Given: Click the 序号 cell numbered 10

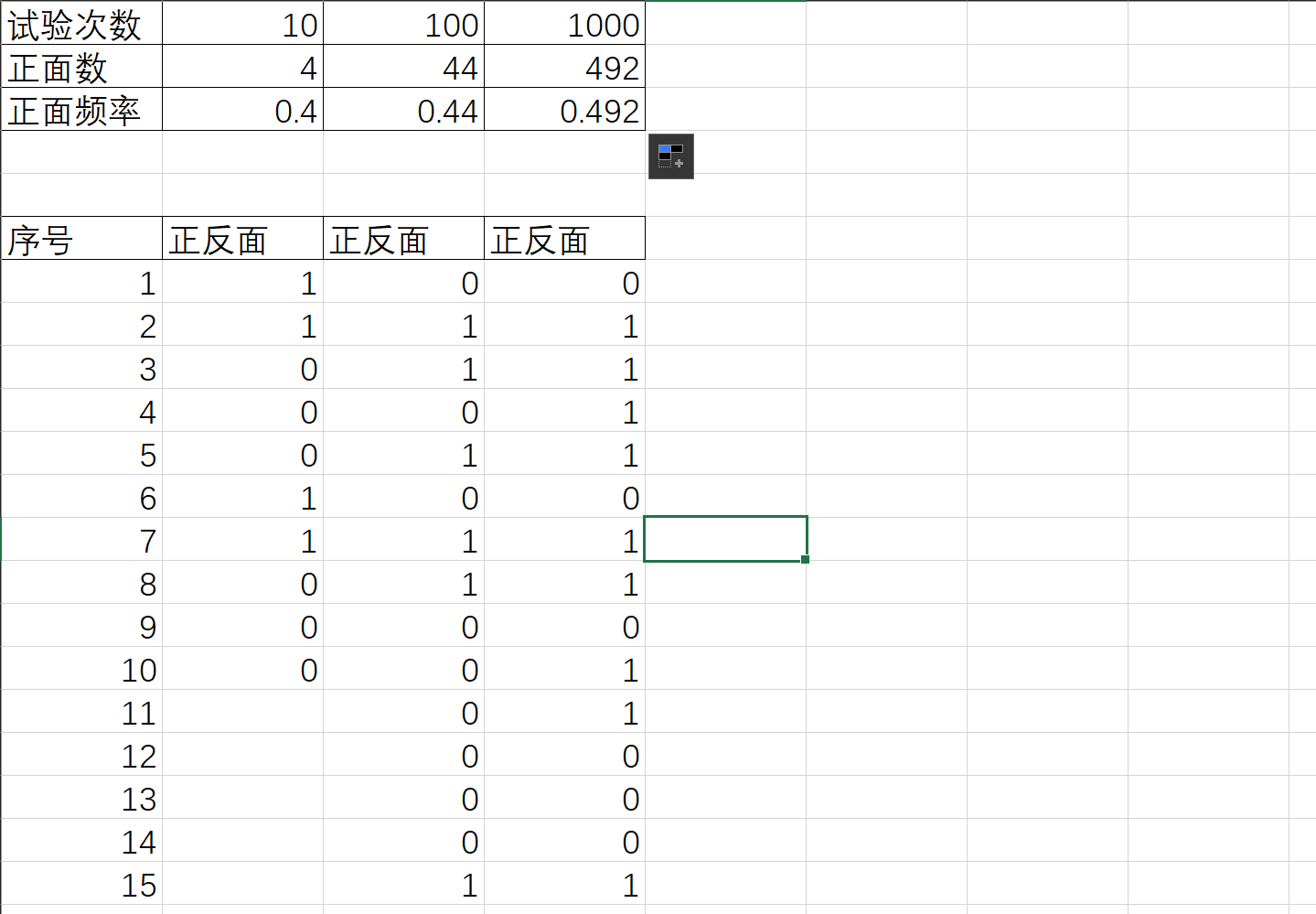Looking at the screenshot, I should pos(82,668).
